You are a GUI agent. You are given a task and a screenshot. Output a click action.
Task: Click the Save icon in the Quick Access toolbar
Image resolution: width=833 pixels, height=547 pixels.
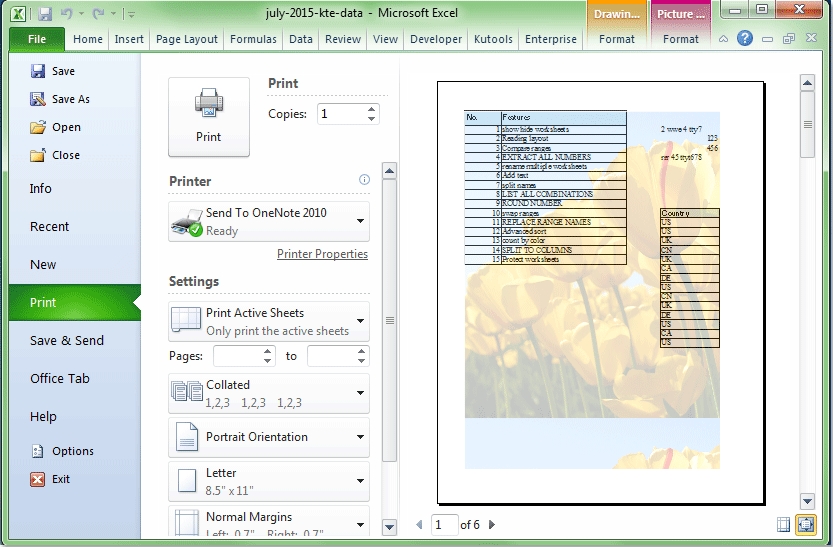click(44, 15)
